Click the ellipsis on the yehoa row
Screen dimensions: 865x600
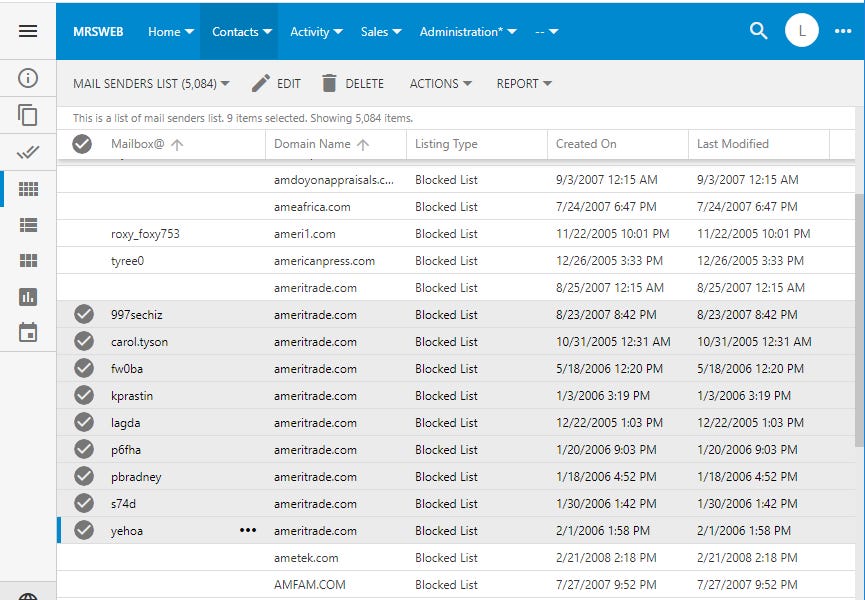tap(248, 530)
